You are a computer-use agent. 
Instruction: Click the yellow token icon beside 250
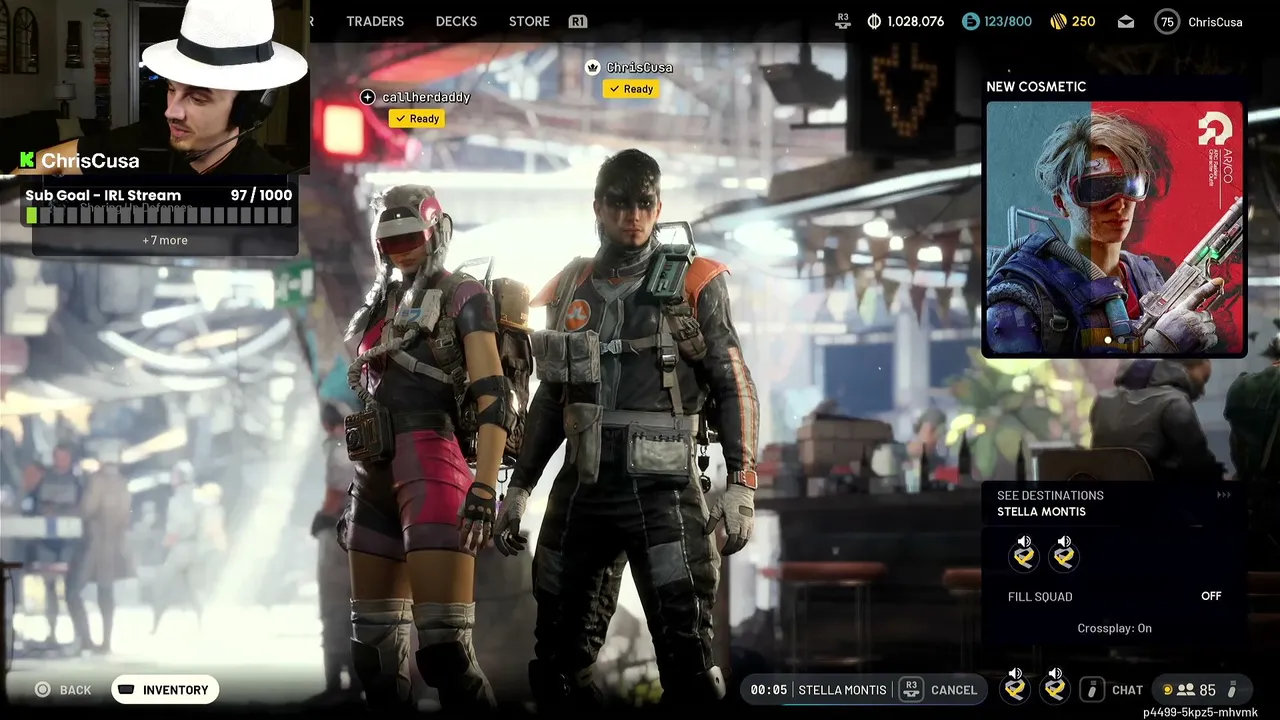(1058, 21)
